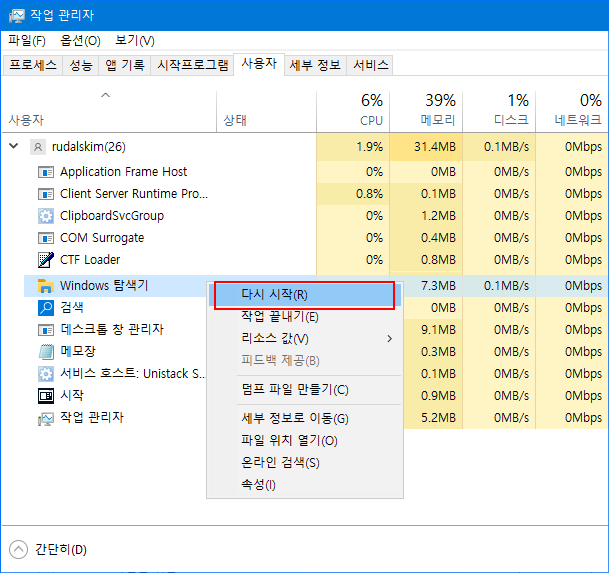Open the 옵션(O) menu

click(80, 40)
